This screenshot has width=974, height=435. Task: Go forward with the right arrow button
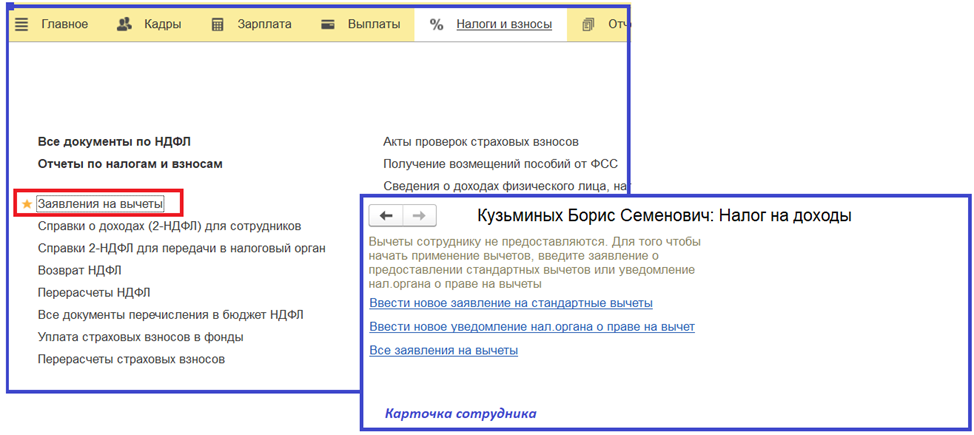tap(419, 216)
